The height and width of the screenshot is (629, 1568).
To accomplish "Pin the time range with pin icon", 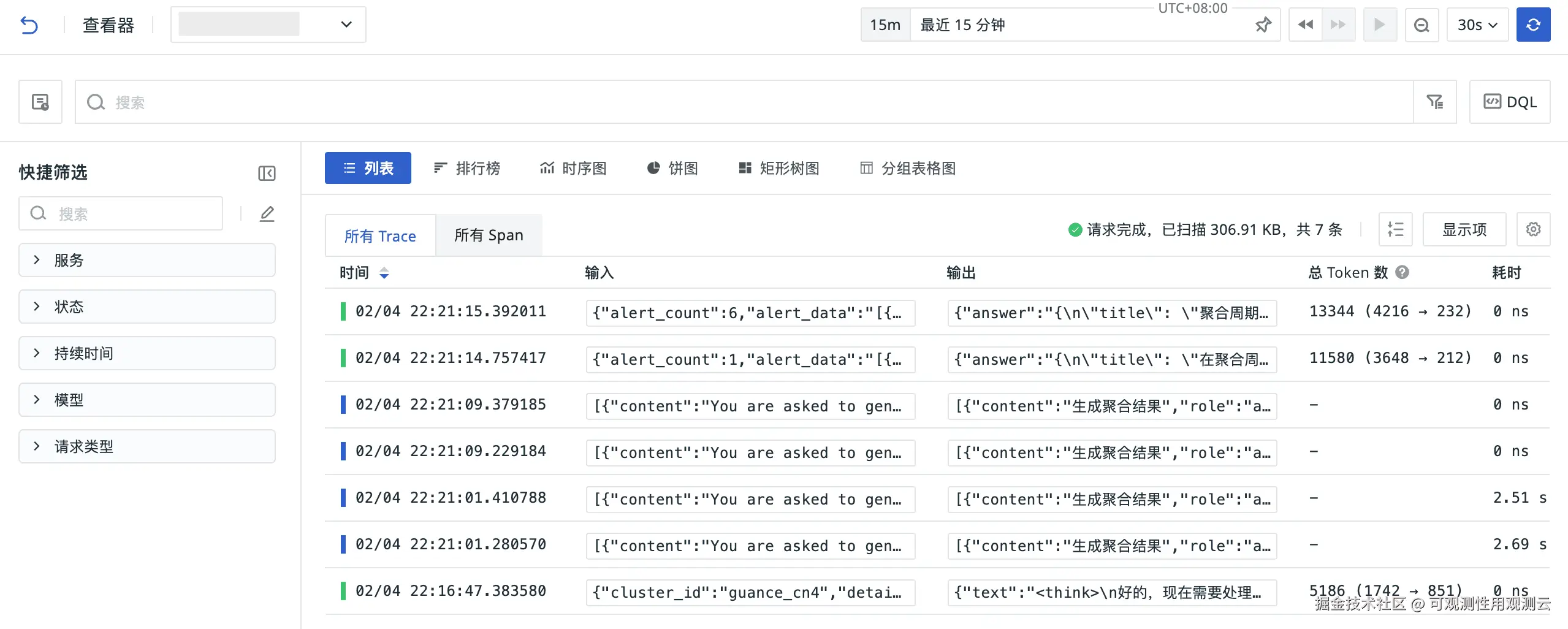I will point(1263,25).
